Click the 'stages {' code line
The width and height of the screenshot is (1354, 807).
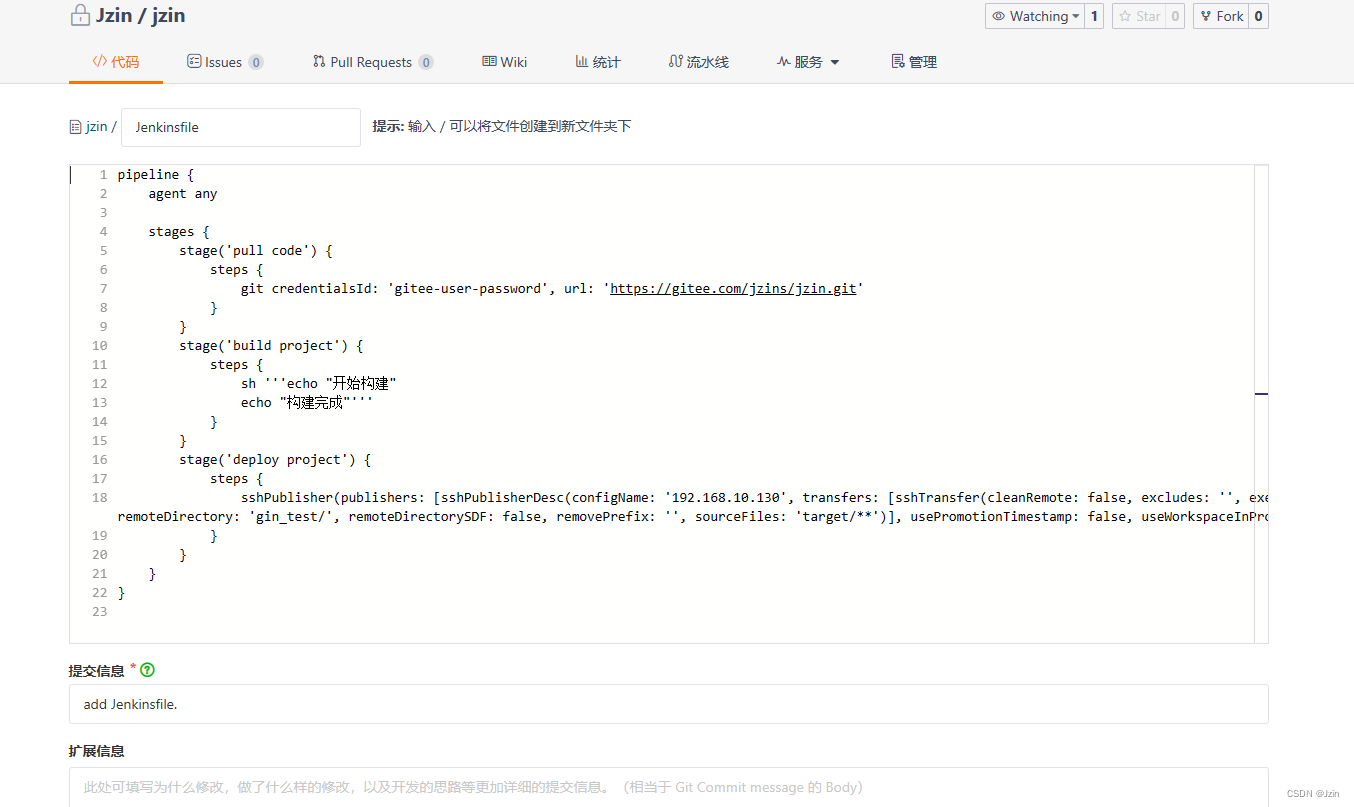click(x=179, y=232)
